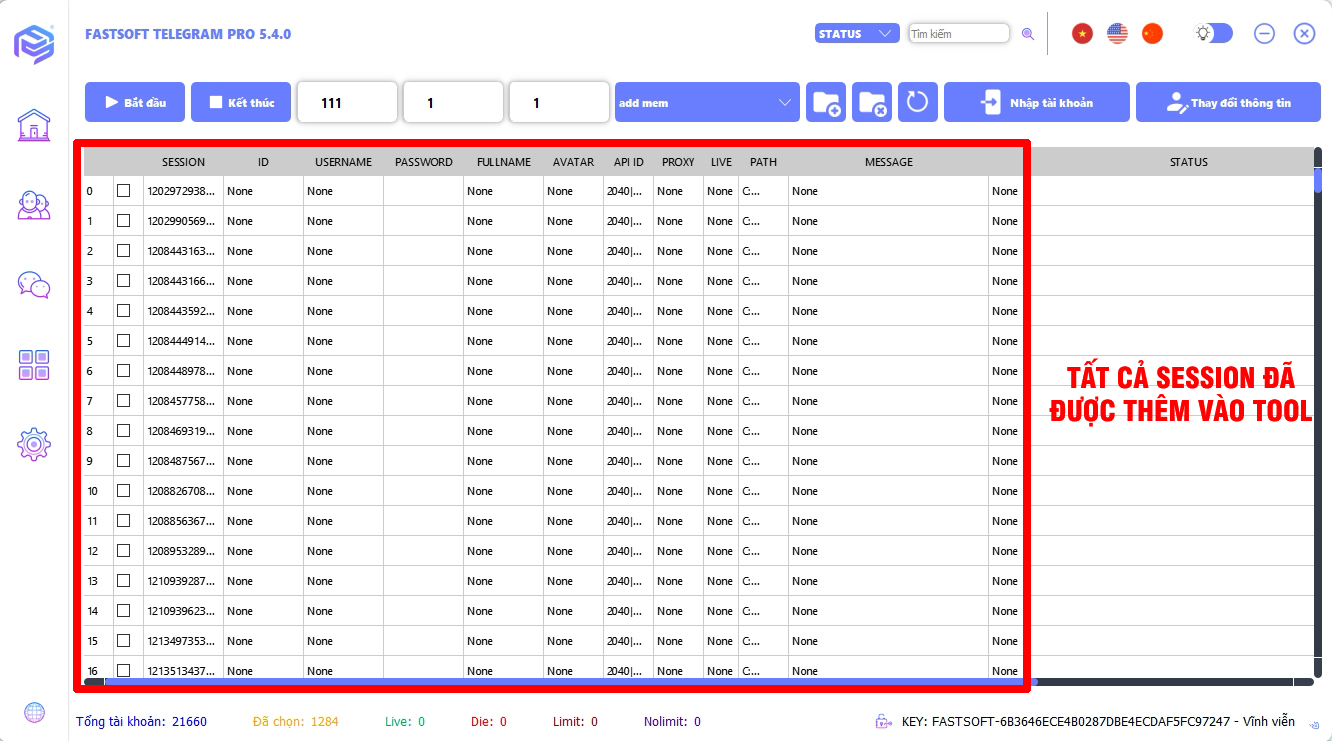
Task: Click the Kết thúc stop button
Action: pyautogui.click(x=241, y=102)
